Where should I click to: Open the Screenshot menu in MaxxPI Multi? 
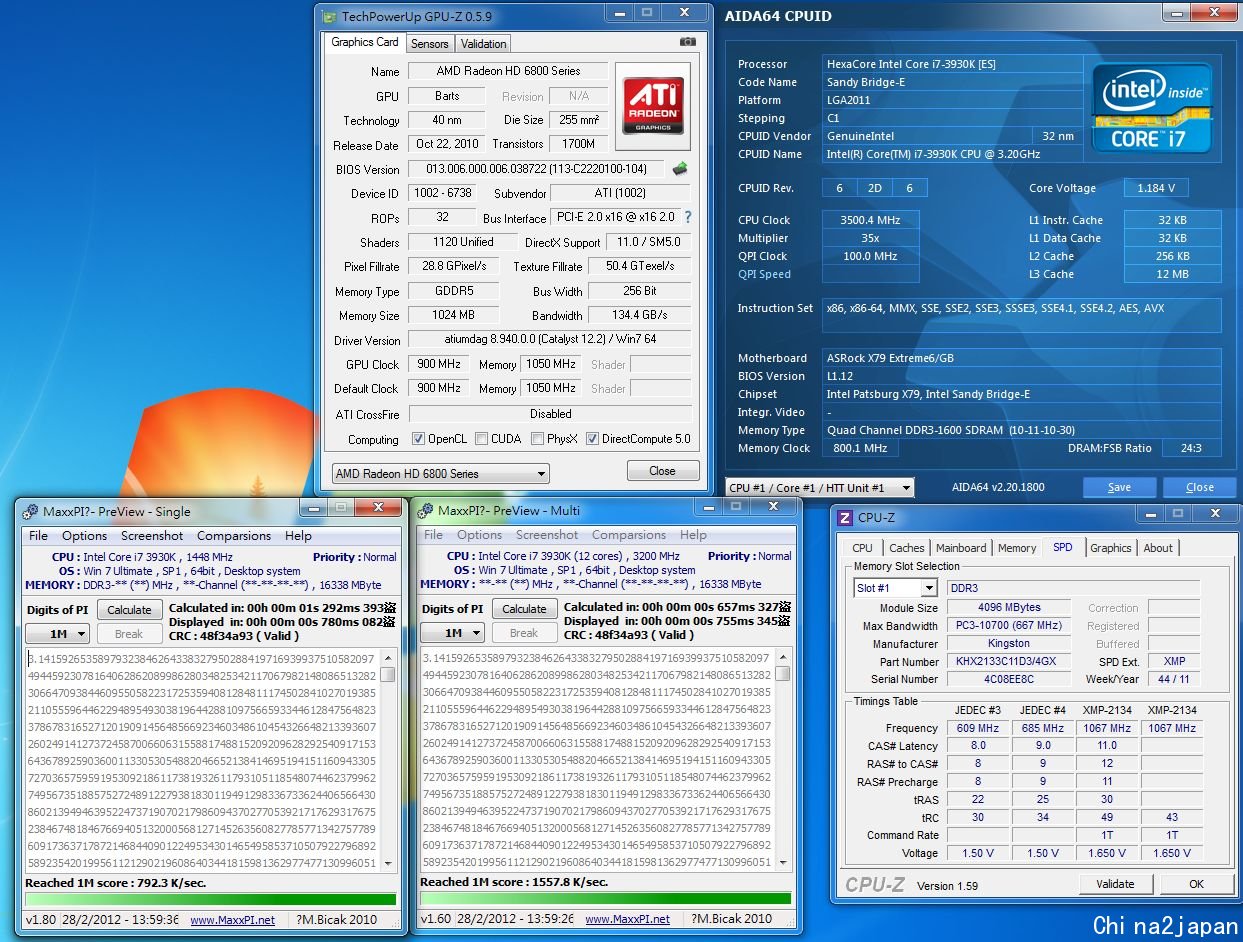[547, 535]
